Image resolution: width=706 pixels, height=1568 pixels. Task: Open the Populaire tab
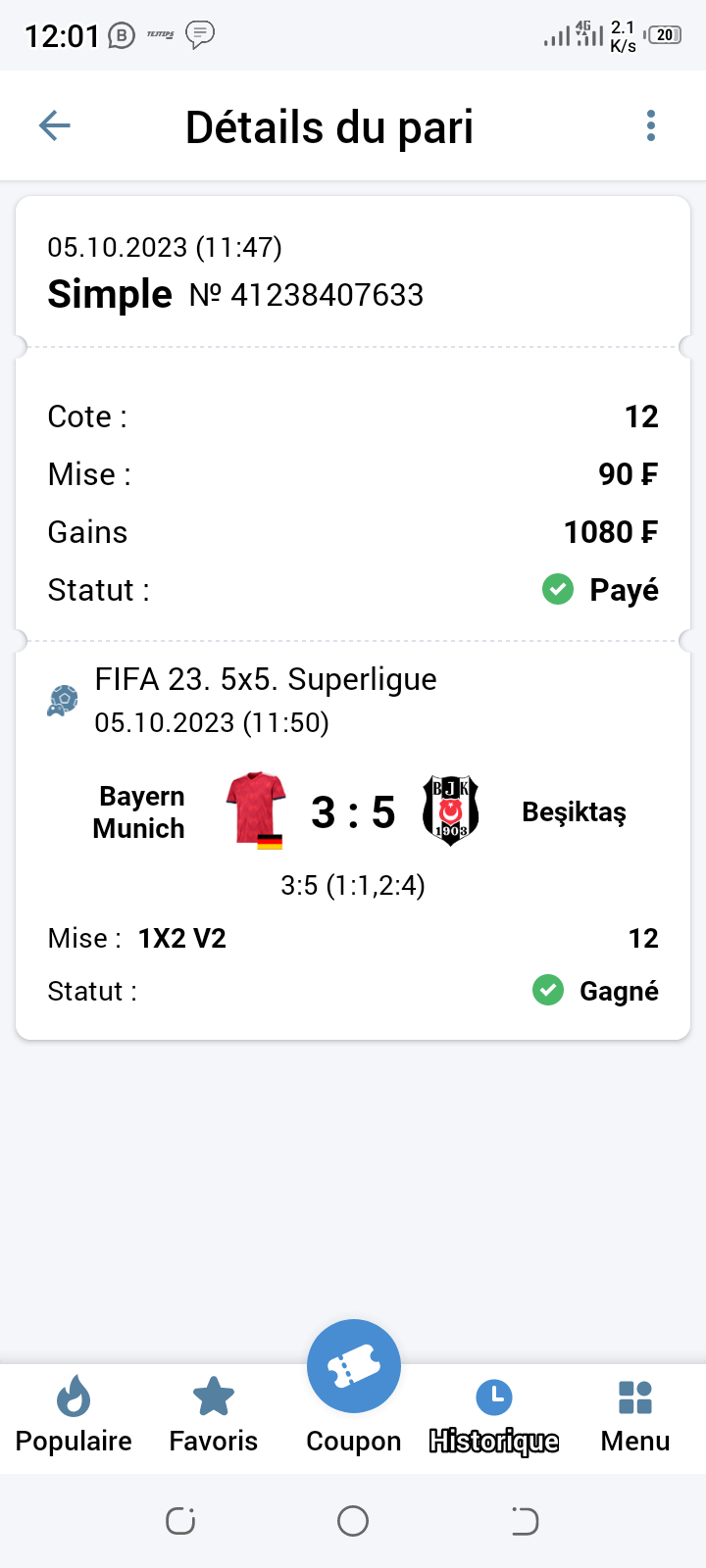[x=74, y=1416]
